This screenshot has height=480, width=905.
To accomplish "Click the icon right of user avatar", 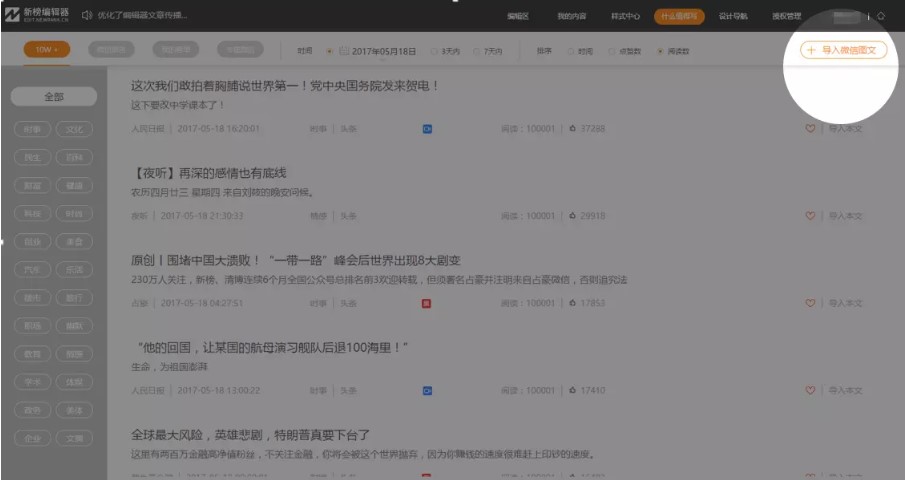I will pyautogui.click(x=880, y=16).
